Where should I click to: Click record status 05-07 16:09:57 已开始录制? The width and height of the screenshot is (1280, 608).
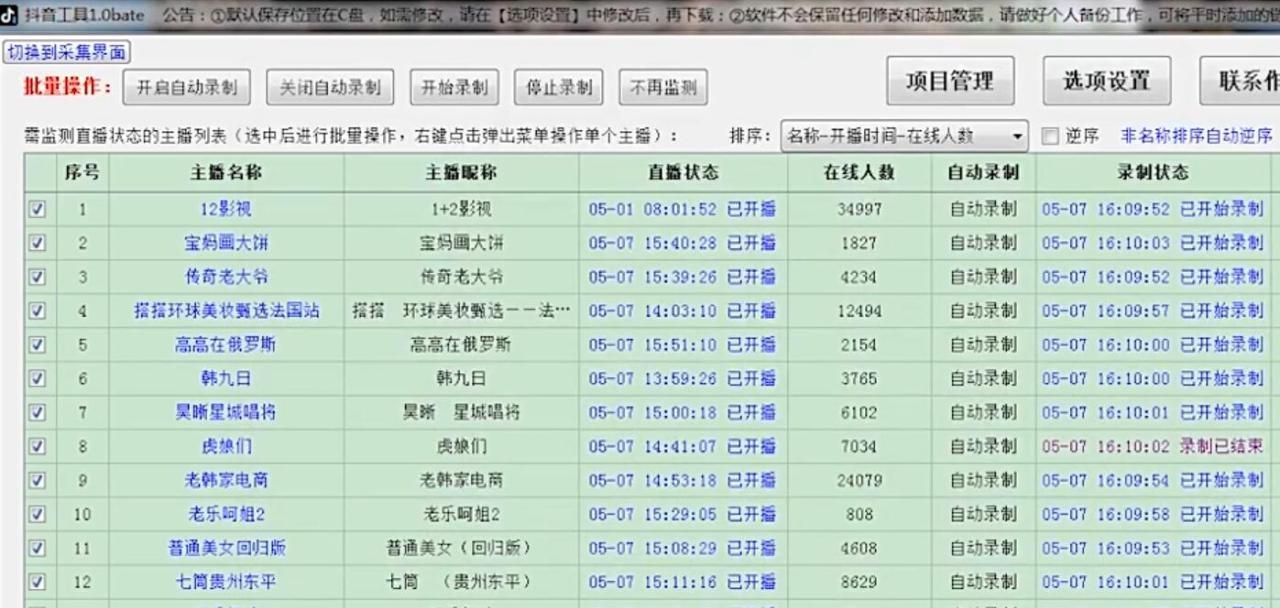tap(1152, 311)
